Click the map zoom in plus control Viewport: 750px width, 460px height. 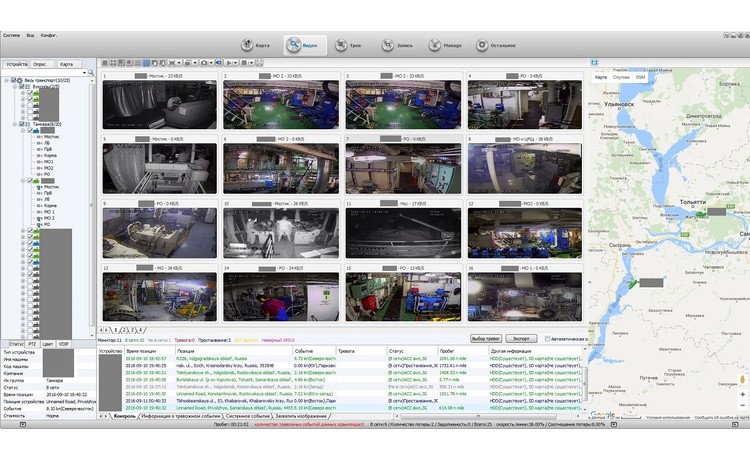tap(741, 394)
